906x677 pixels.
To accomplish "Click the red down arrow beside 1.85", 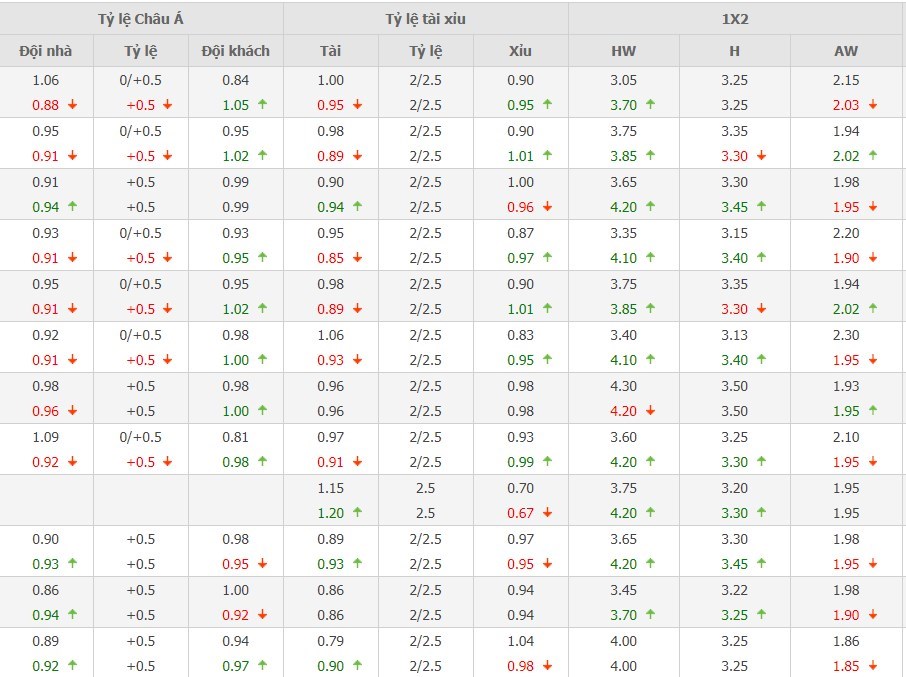I will click(x=872, y=666).
